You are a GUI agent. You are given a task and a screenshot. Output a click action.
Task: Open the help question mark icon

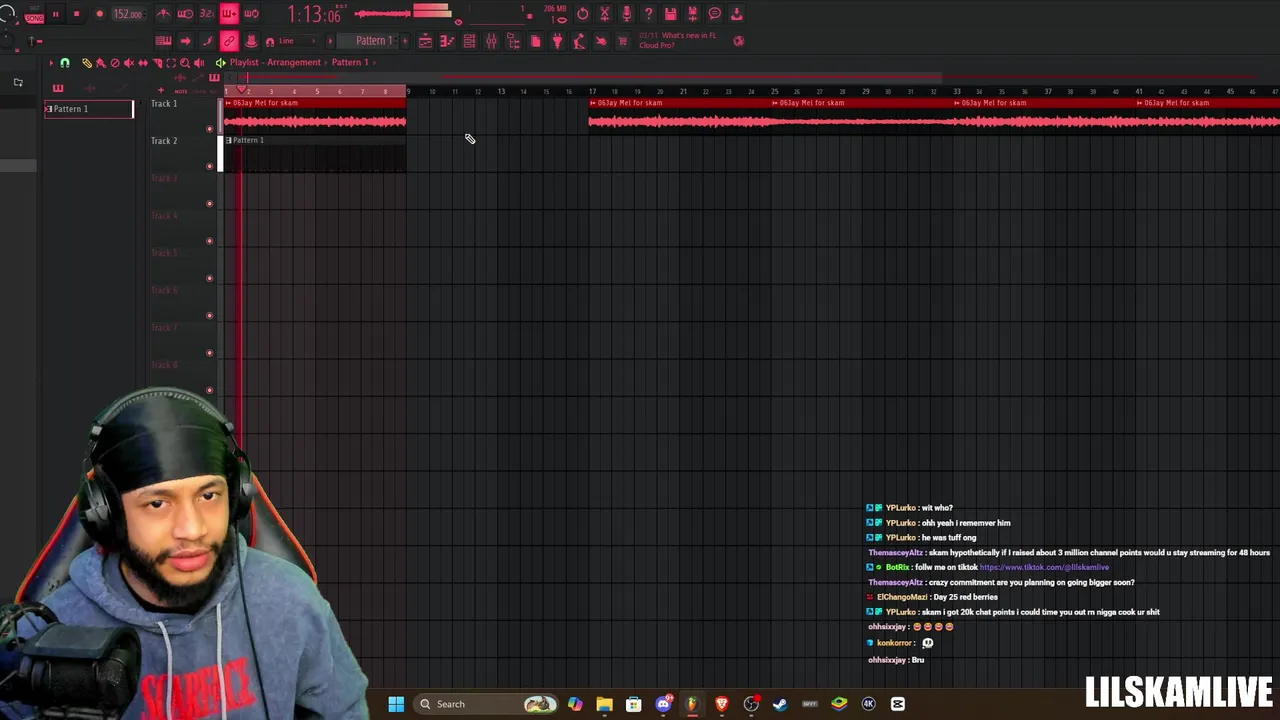(x=648, y=14)
